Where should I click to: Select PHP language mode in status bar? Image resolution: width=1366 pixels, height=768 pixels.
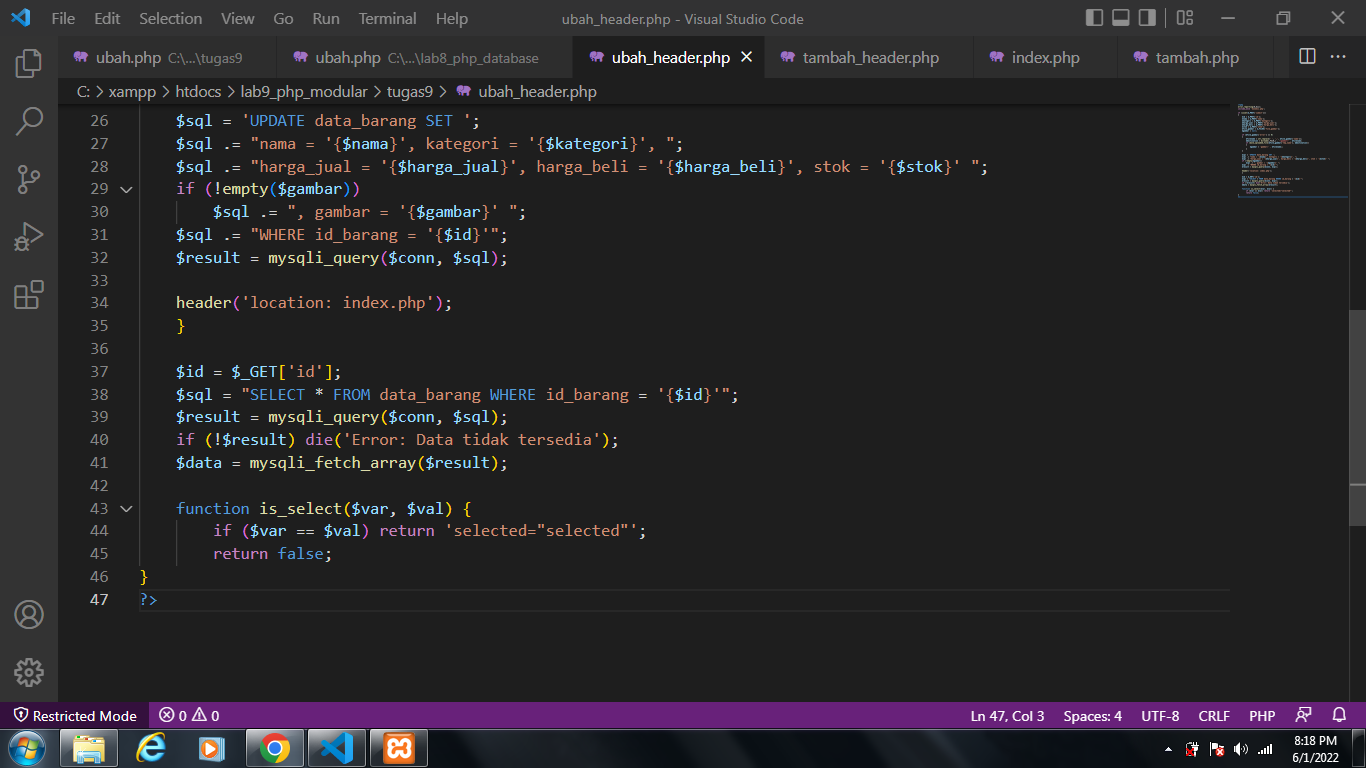[x=1262, y=716]
